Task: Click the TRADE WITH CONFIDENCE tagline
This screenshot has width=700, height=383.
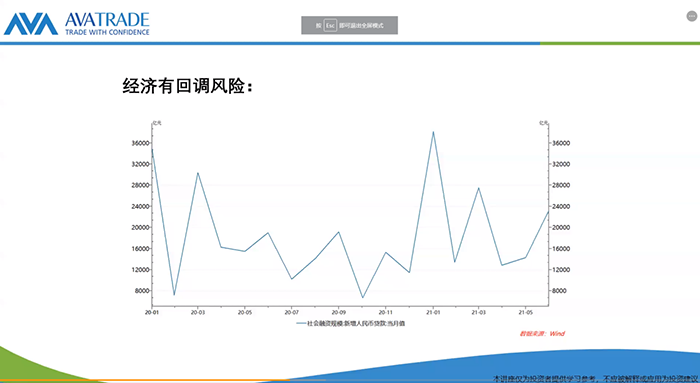Action: [x=107, y=32]
